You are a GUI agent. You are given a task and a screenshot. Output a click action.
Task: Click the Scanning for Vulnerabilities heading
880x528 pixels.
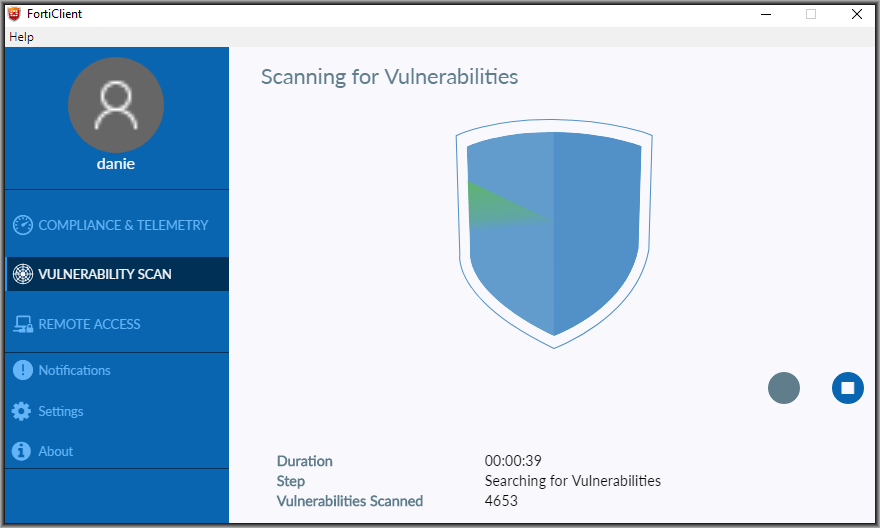tap(389, 77)
